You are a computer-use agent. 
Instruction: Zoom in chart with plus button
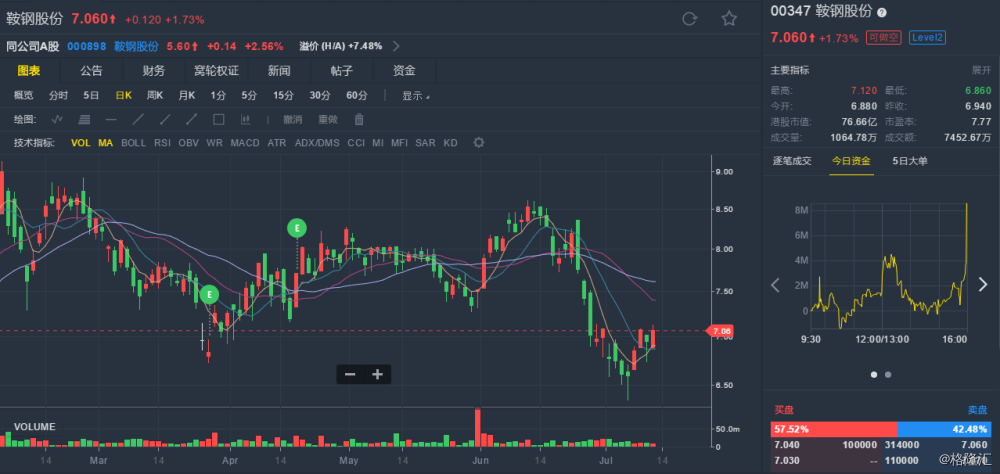coord(377,374)
